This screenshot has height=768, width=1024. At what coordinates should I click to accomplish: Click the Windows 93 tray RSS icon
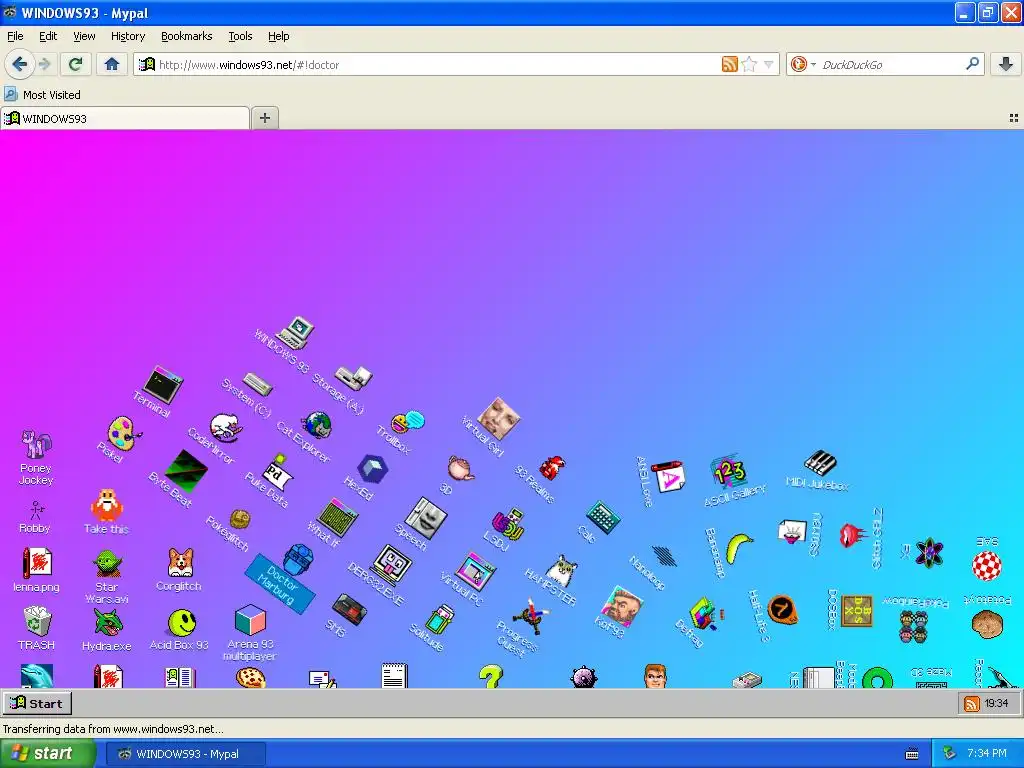tap(972, 703)
